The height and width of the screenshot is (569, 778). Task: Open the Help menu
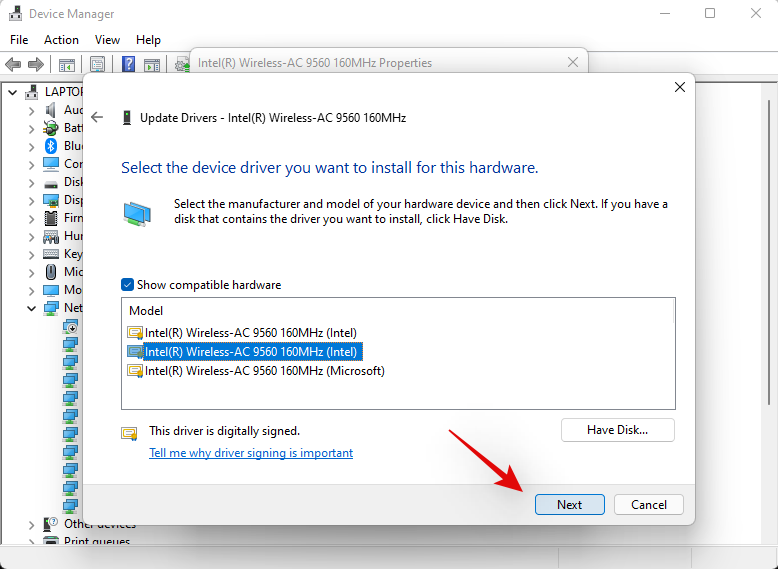(x=148, y=40)
